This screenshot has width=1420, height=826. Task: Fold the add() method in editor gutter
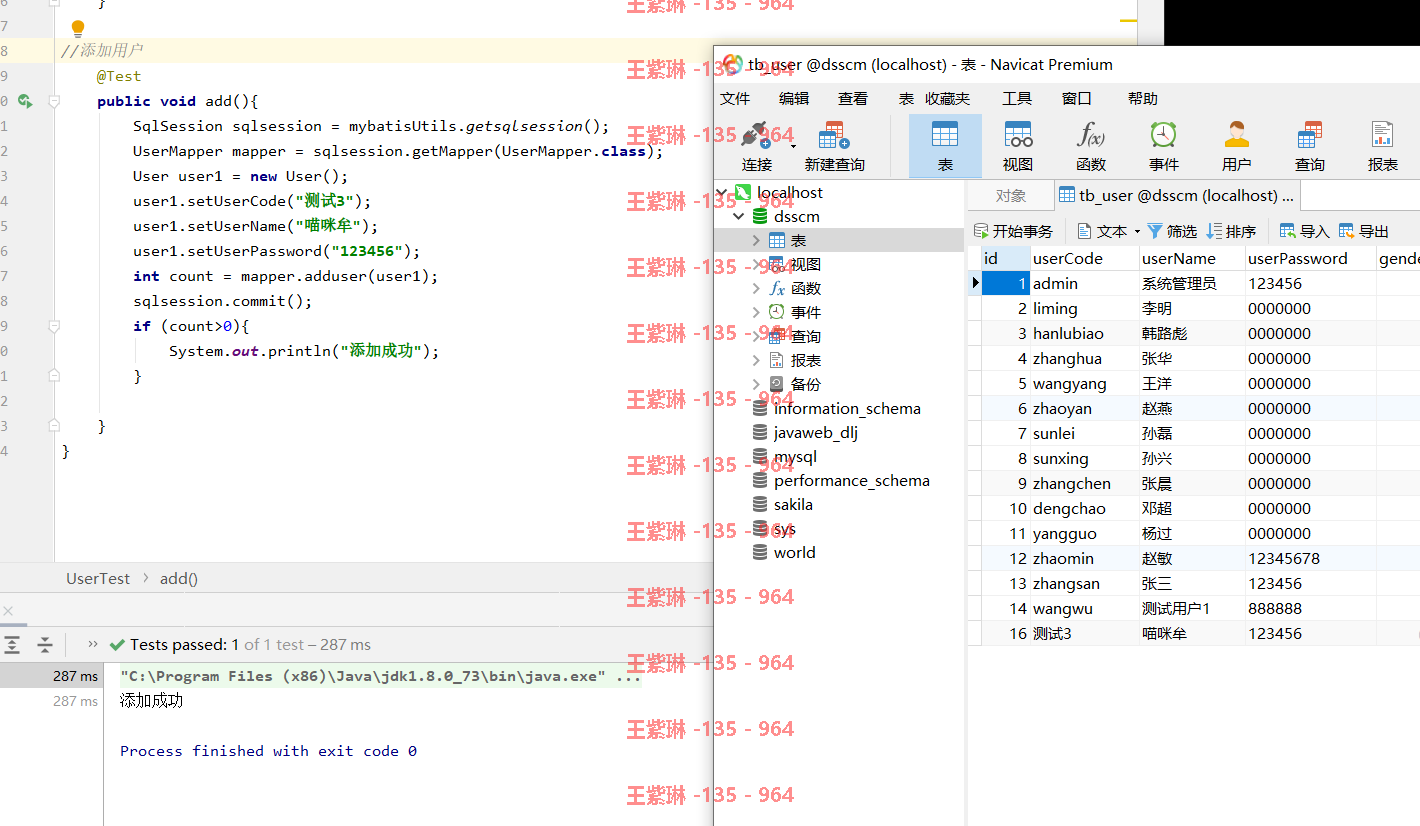(54, 101)
